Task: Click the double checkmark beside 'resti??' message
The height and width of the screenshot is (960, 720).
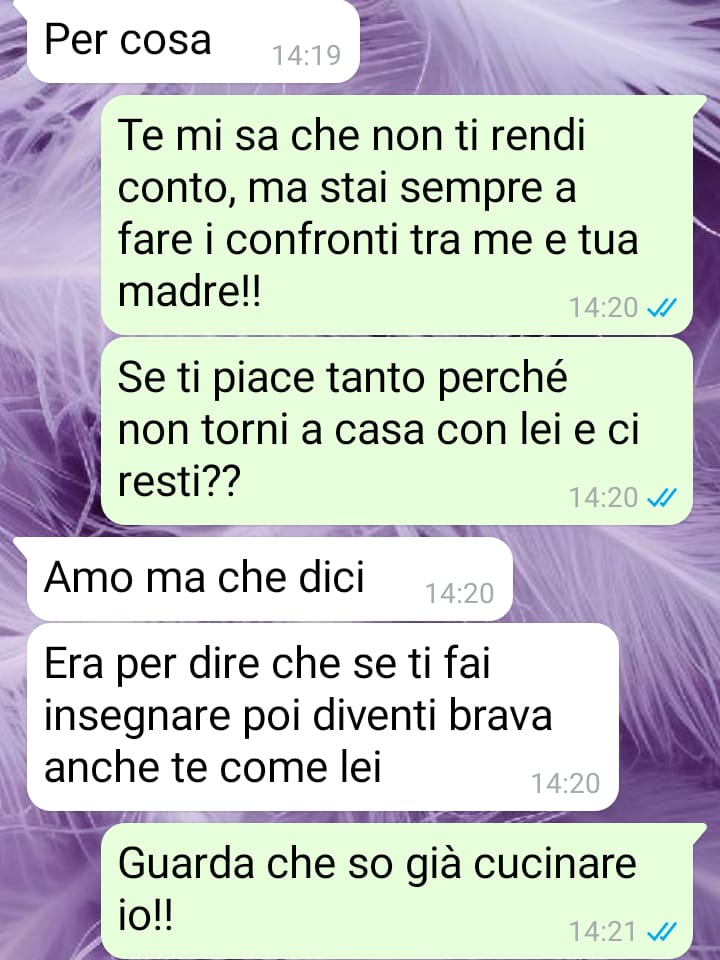Action: click(x=662, y=498)
